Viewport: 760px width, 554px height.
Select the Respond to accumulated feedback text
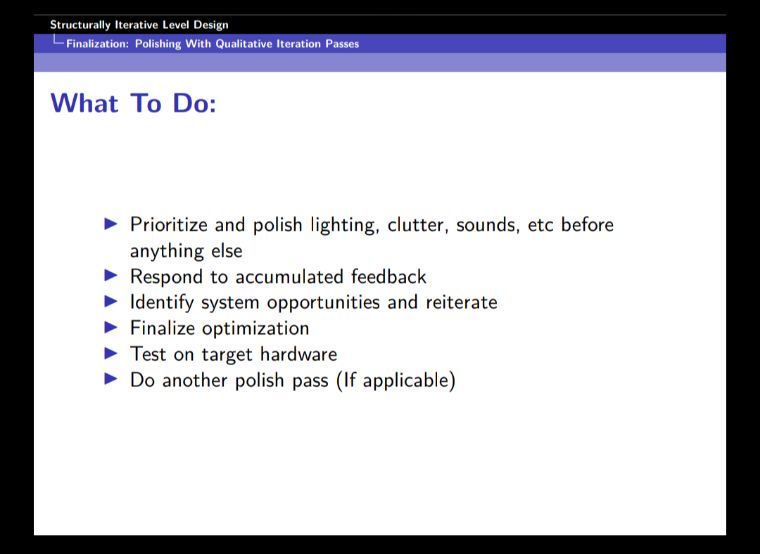pos(278,277)
